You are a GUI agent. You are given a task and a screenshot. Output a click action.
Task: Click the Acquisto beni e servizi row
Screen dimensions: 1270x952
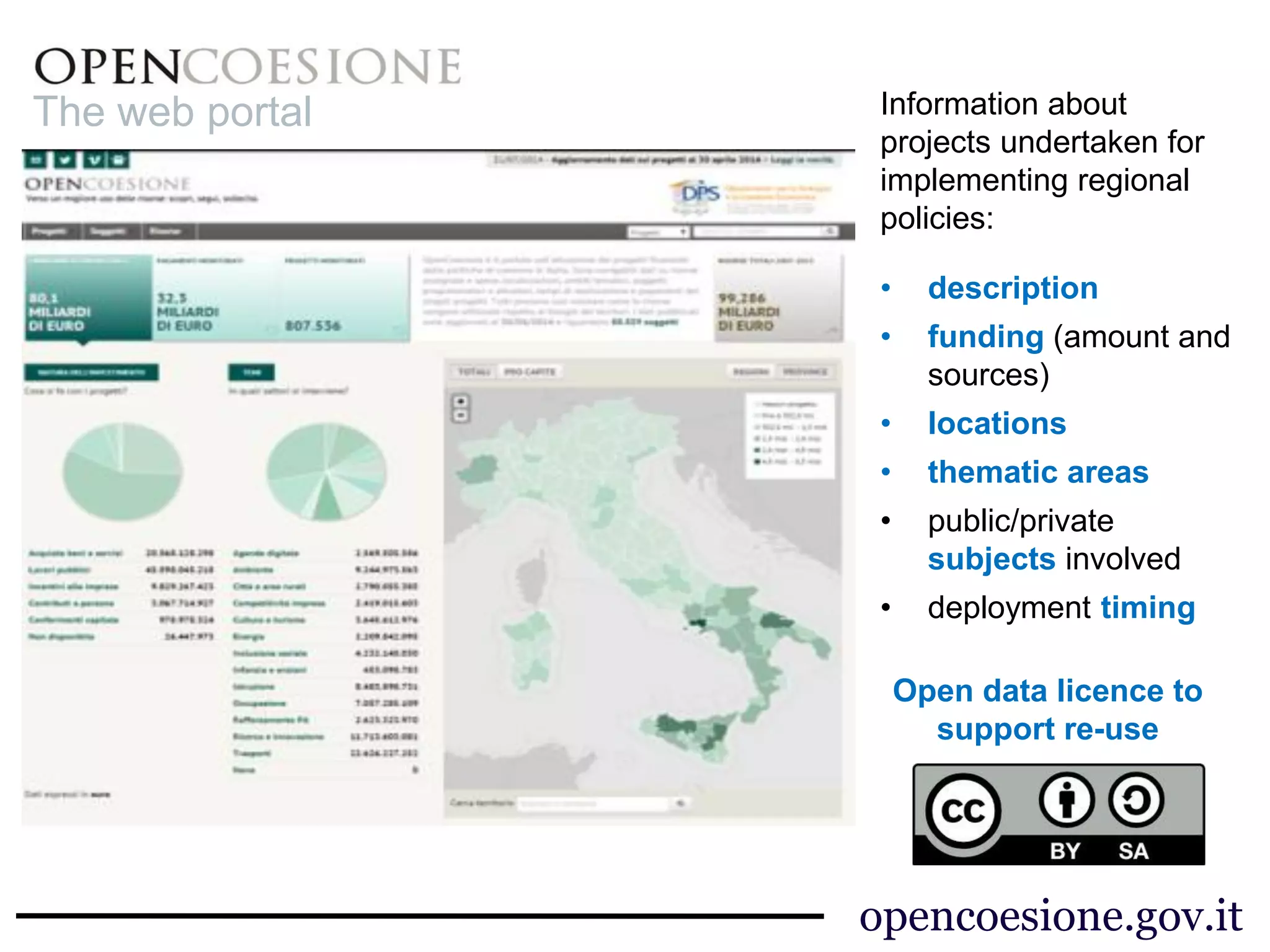tap(121, 553)
